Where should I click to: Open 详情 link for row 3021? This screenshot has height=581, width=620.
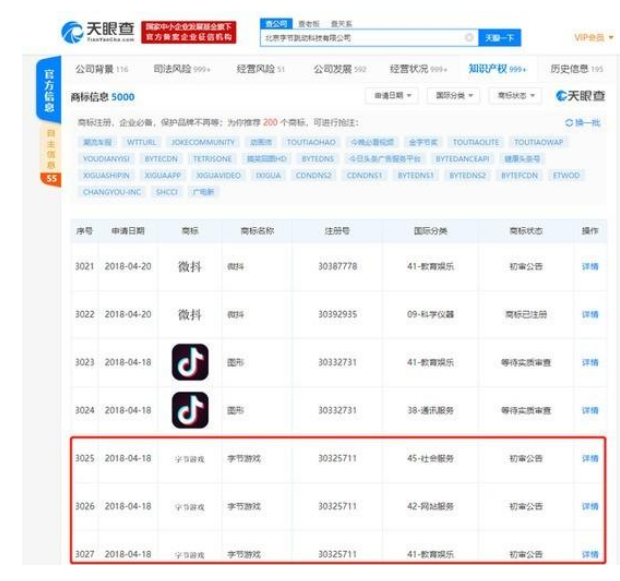[590, 267]
